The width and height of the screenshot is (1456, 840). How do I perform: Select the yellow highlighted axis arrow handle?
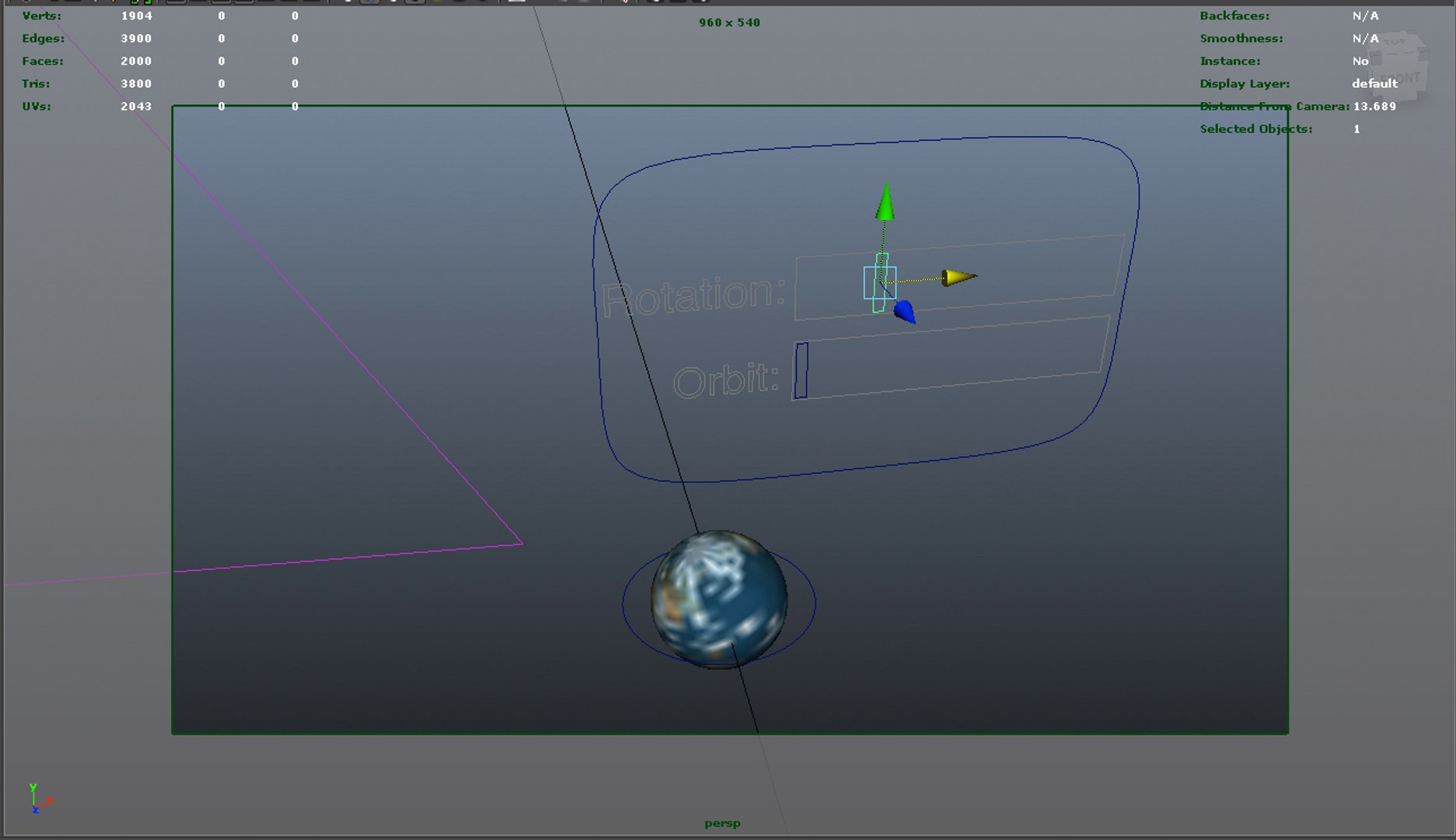click(959, 277)
